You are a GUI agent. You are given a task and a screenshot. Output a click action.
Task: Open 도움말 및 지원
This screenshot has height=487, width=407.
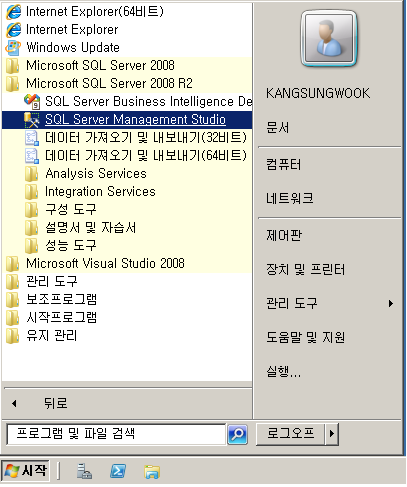tap(305, 337)
